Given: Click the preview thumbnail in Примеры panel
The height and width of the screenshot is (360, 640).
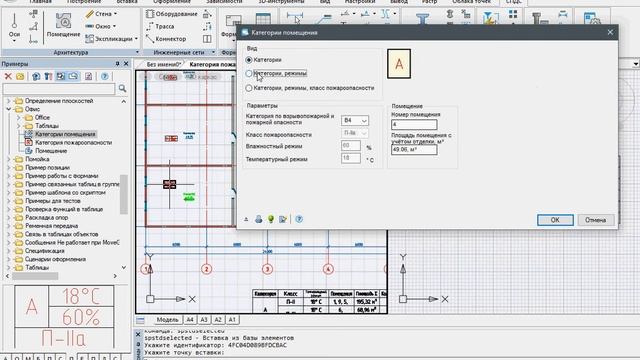Looking at the screenshot, I should click(x=64, y=318).
